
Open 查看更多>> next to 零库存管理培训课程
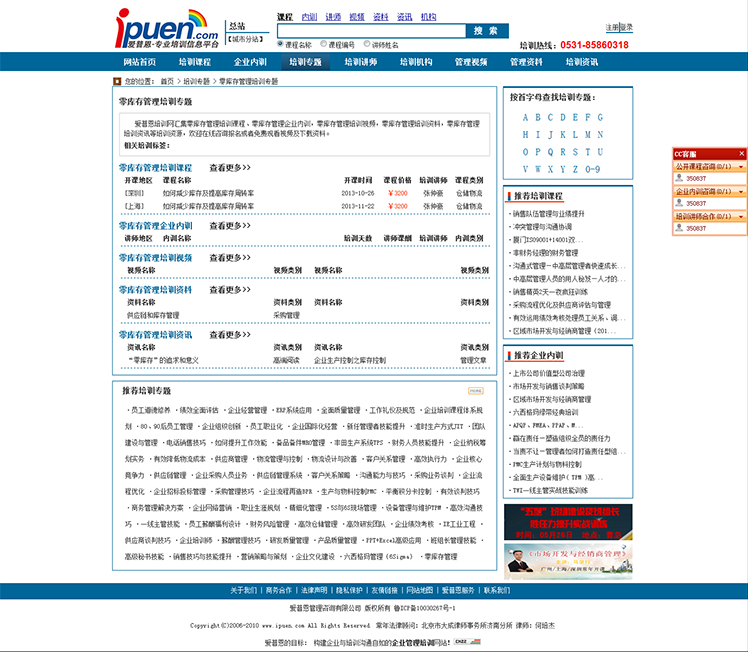230,168
